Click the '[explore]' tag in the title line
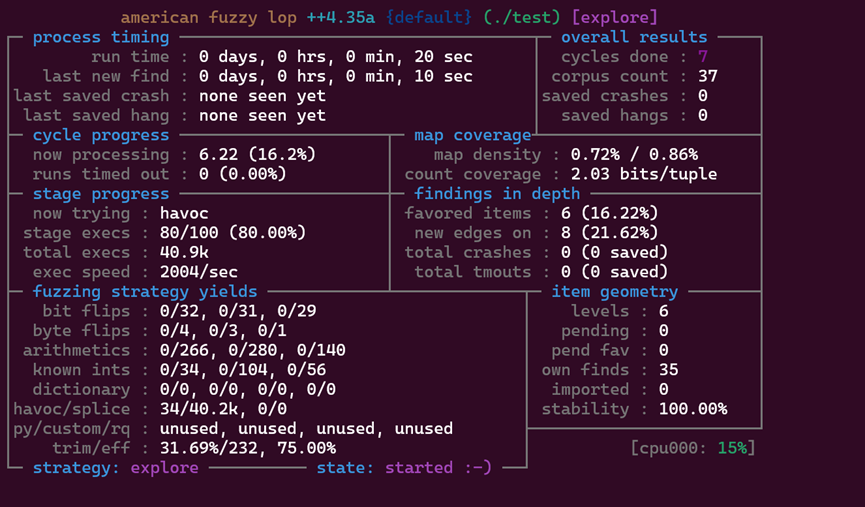Screen dimensions: 865x507 click(615, 18)
